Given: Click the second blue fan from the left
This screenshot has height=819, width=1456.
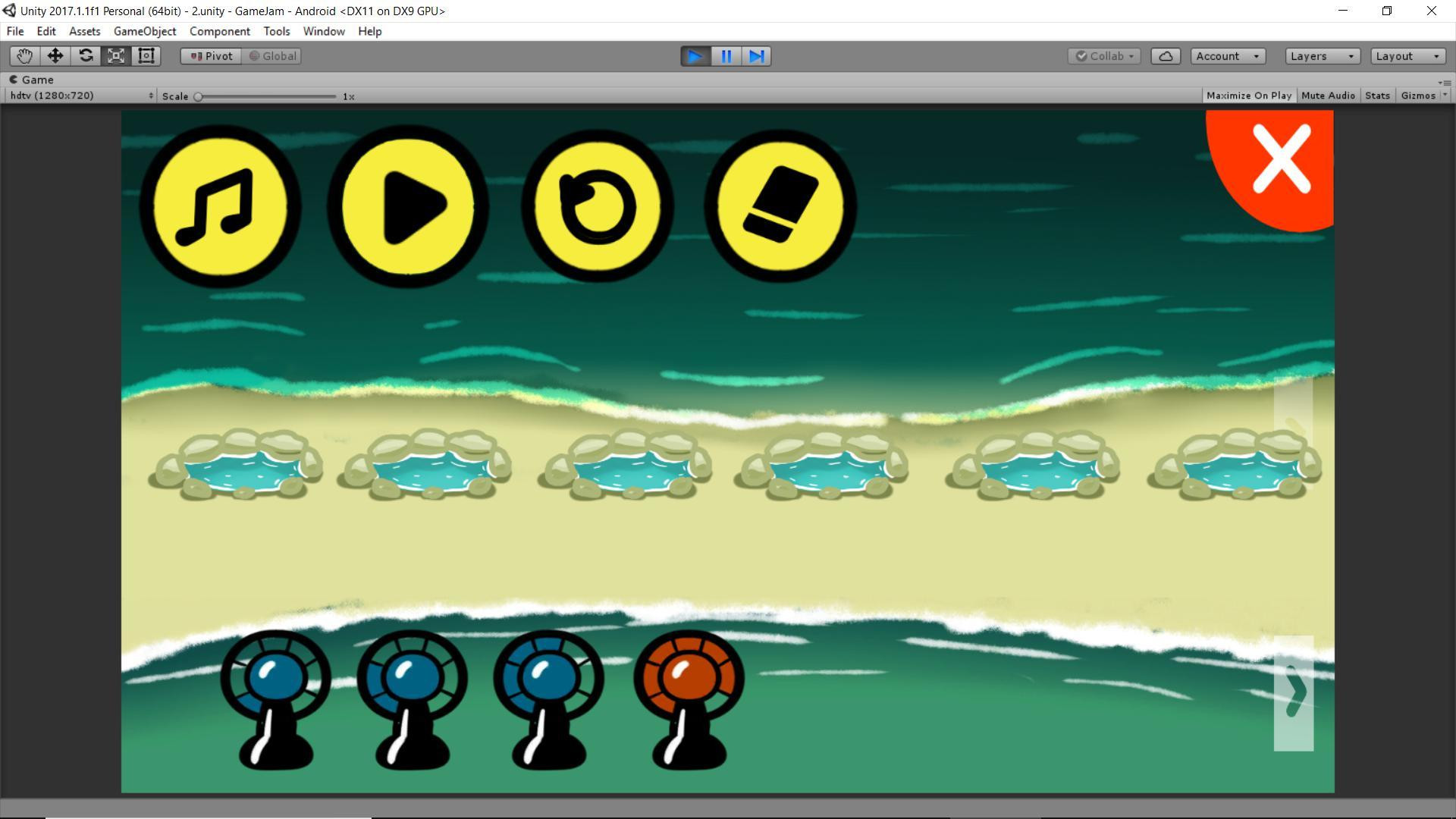Looking at the screenshot, I should (x=413, y=699).
